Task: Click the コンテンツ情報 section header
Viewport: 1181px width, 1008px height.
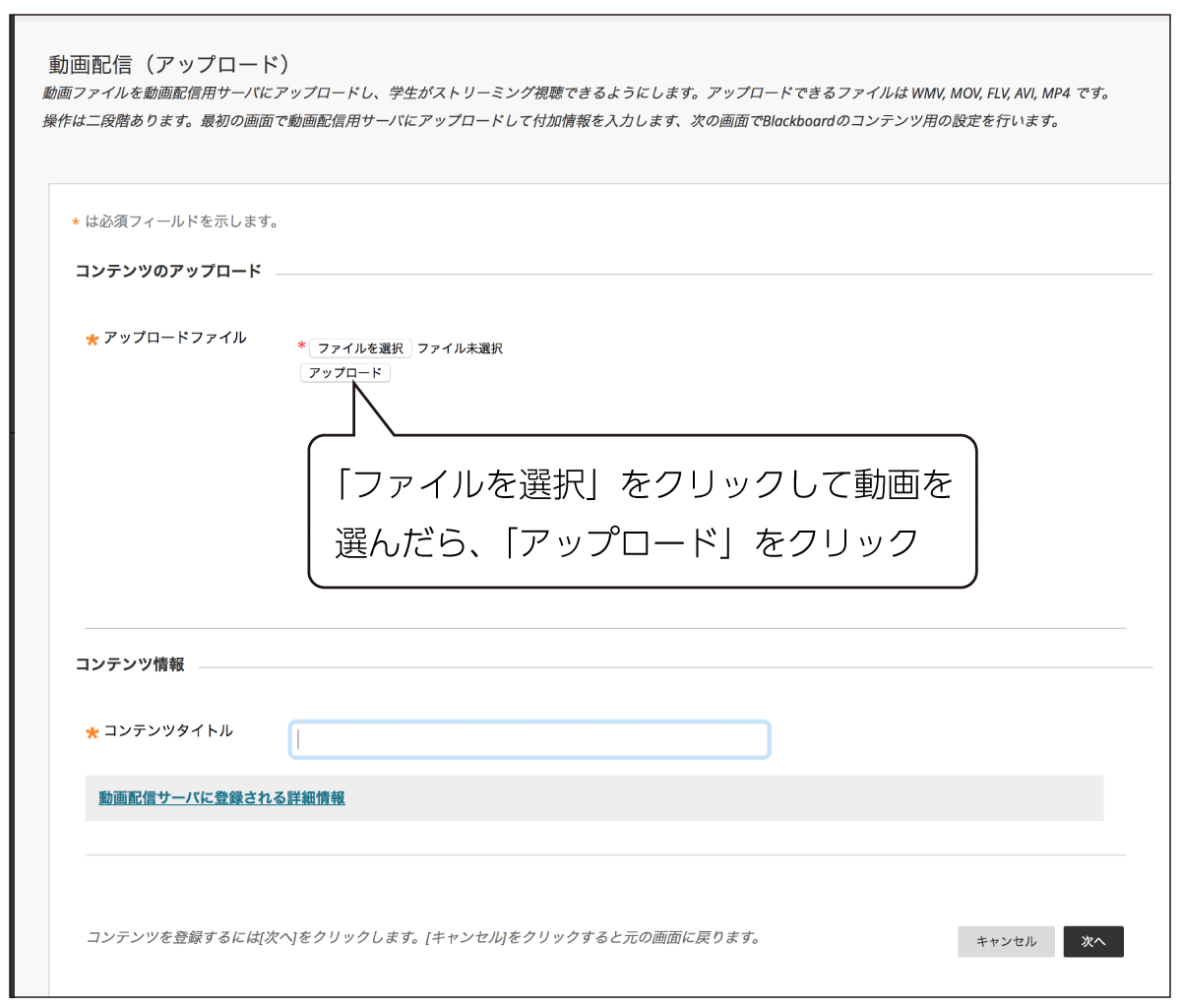Action: [130, 664]
